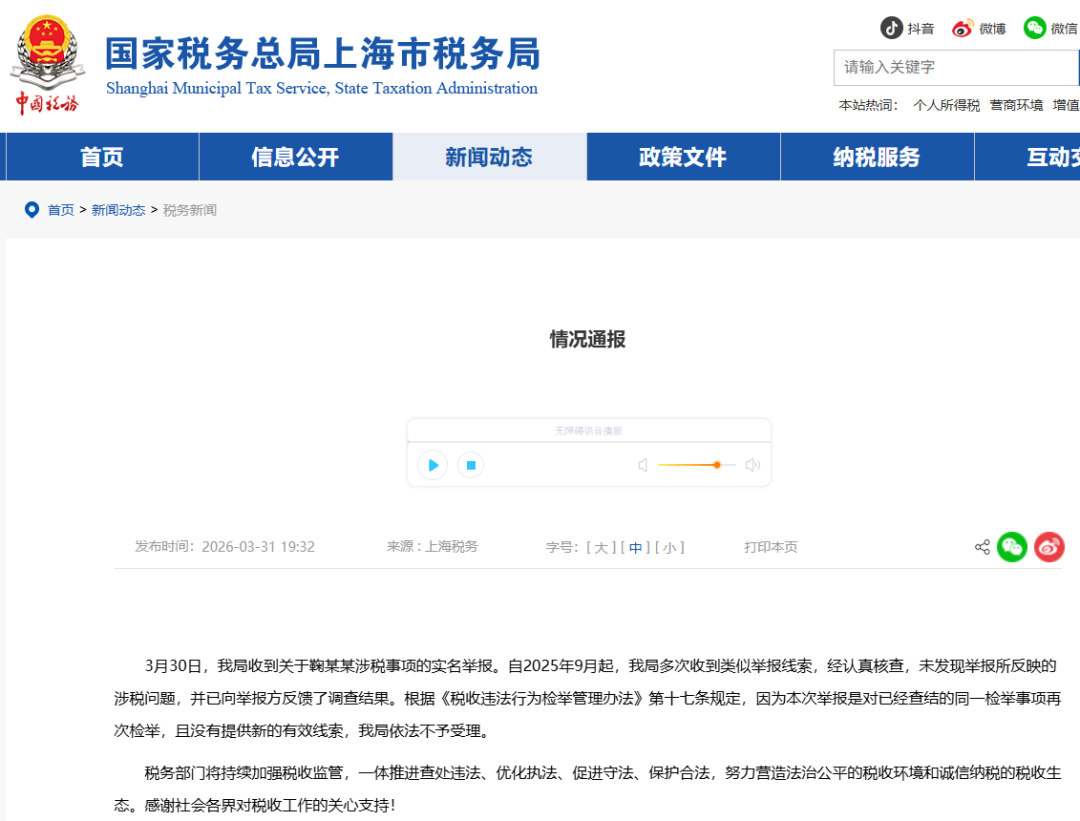Click the share network icon below the article date
The height and width of the screenshot is (821, 1080).
point(982,547)
